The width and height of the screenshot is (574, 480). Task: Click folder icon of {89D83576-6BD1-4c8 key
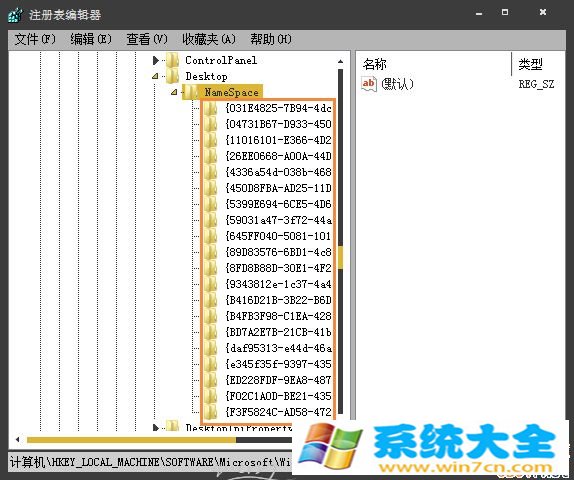[210, 252]
